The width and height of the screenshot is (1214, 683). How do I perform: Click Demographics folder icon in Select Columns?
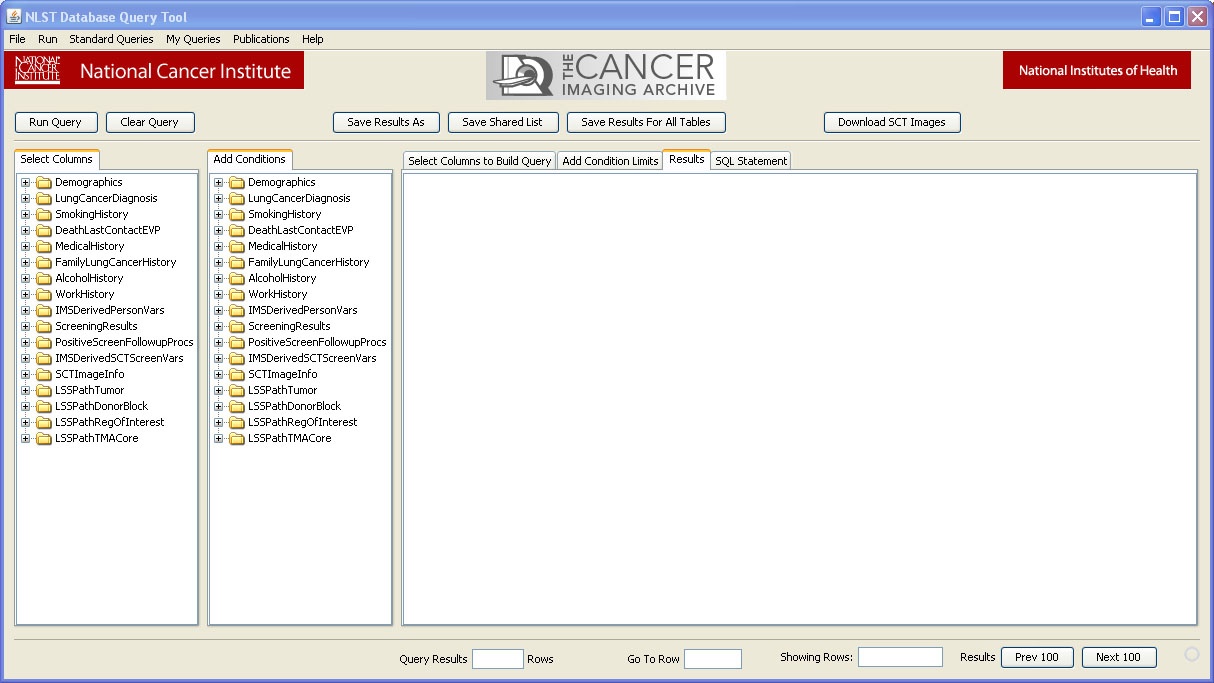(43, 183)
